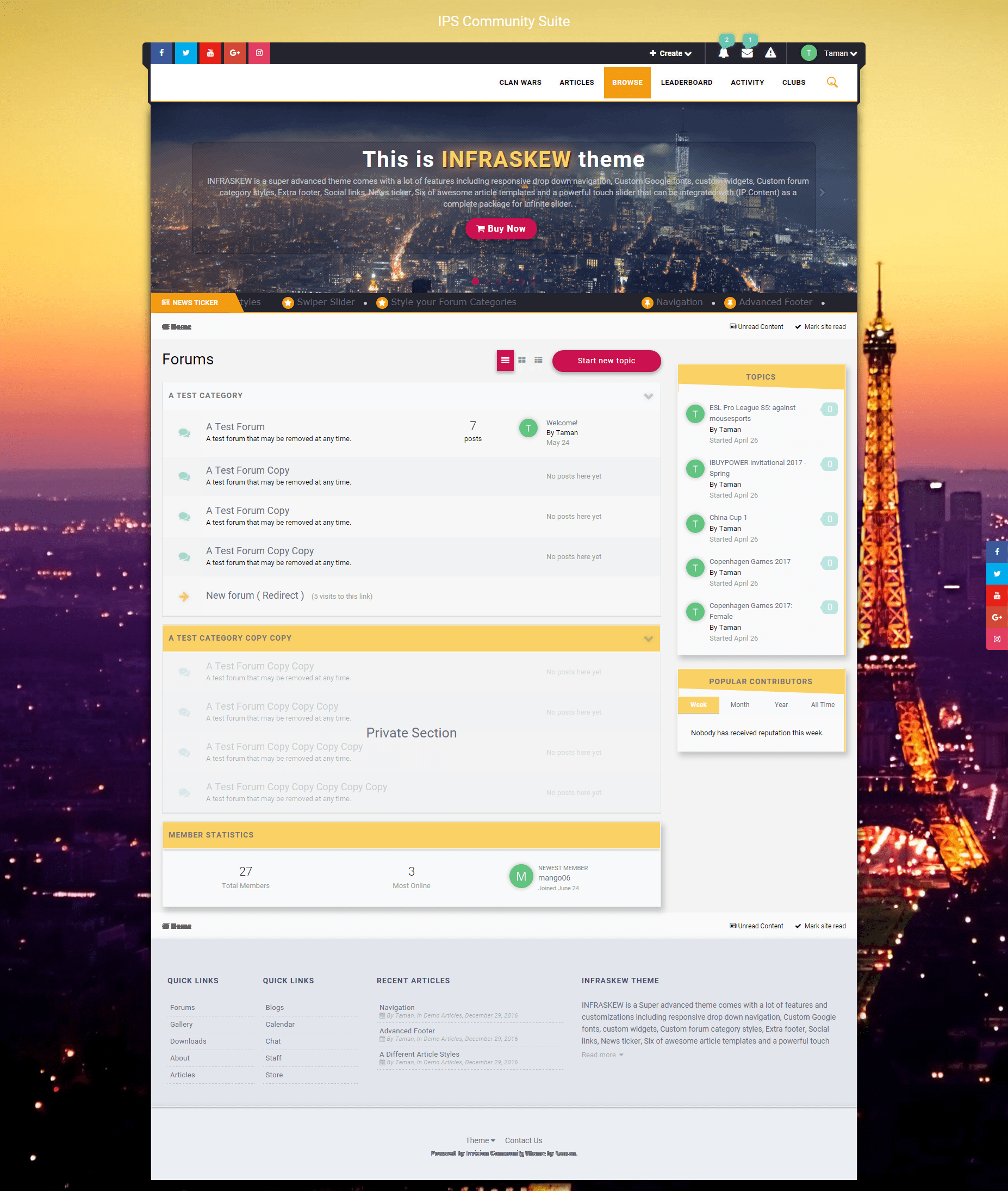Open the Clan Wars menu
The image size is (1008, 1191).
coord(520,82)
